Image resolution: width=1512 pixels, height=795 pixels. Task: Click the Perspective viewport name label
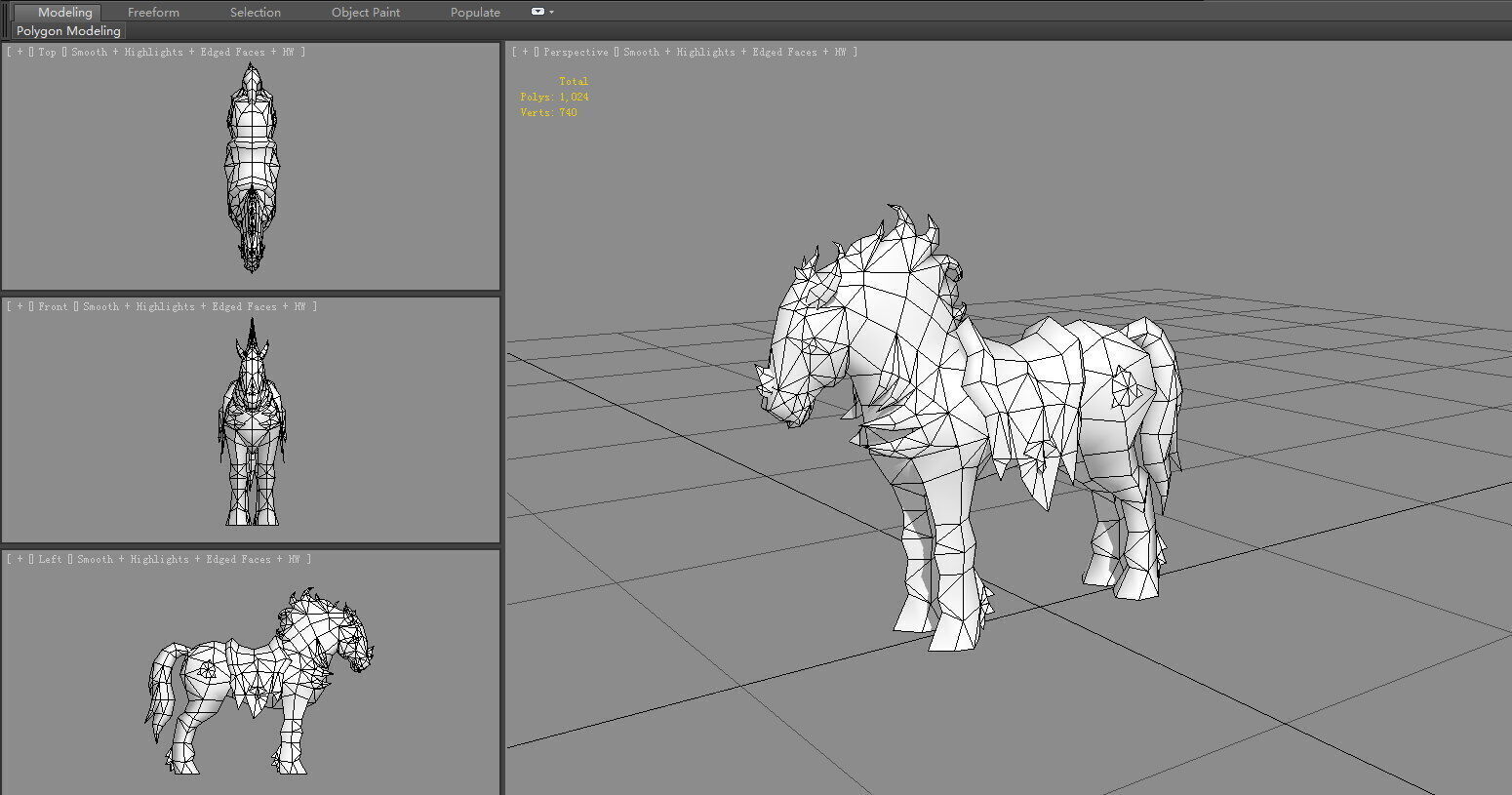(576, 52)
